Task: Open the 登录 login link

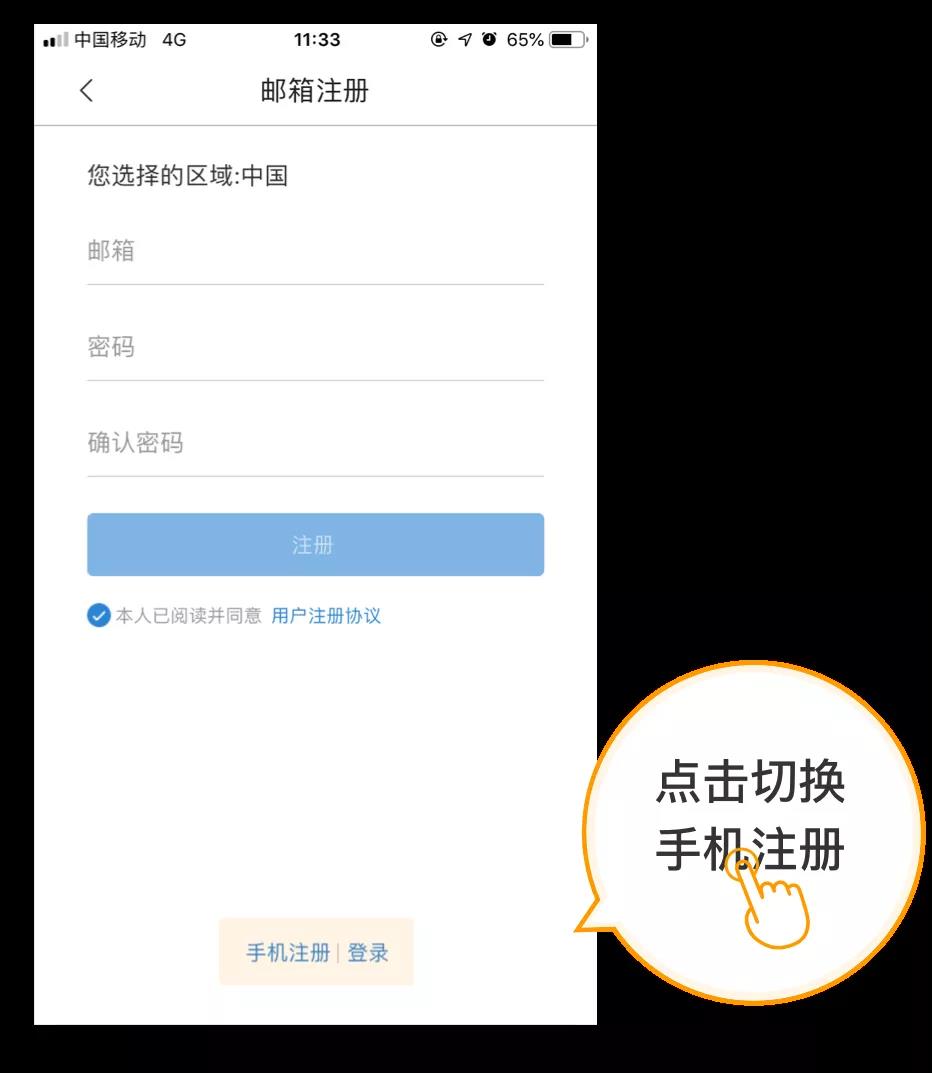Action: (x=368, y=952)
